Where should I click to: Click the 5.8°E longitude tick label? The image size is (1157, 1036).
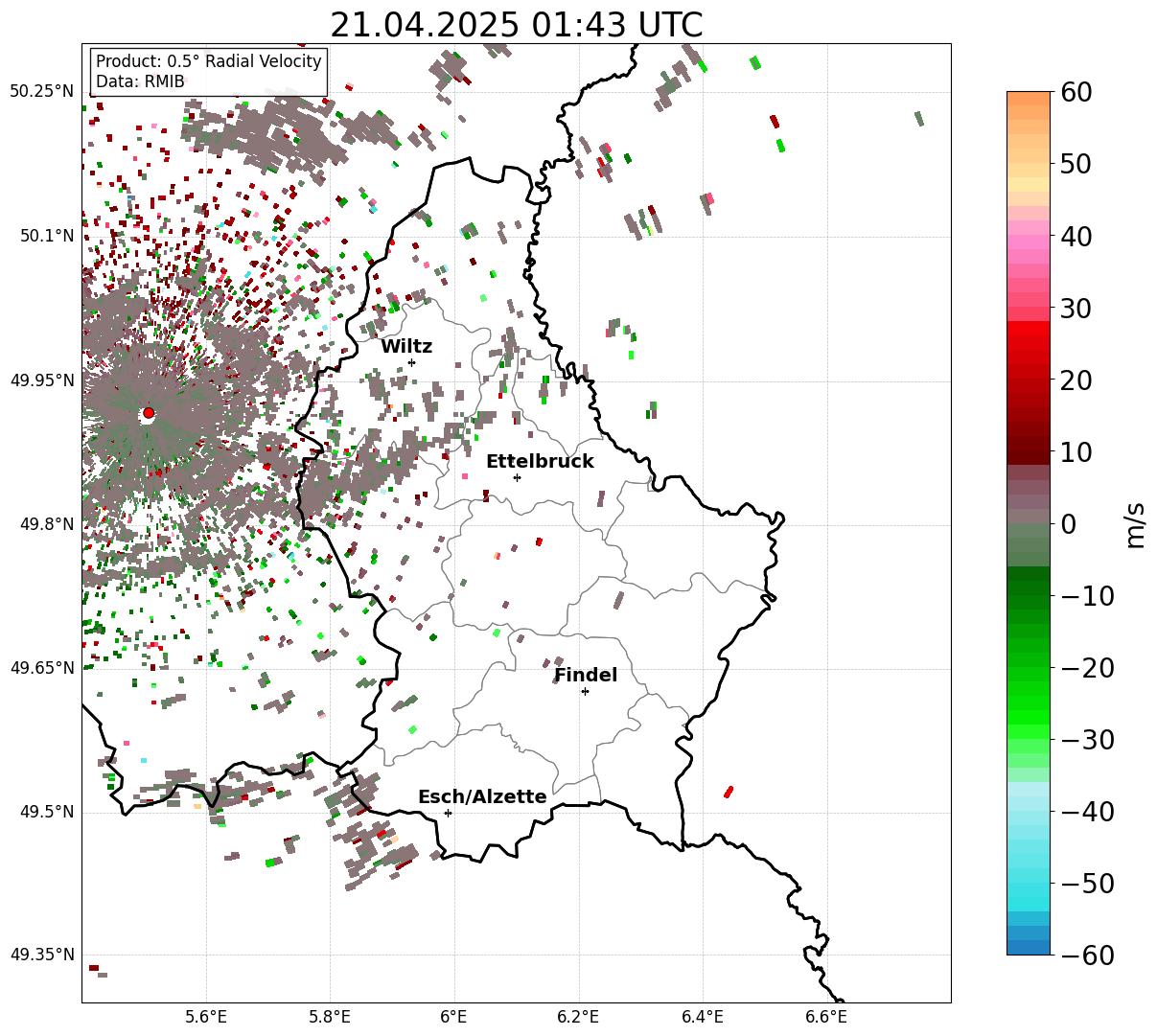(330, 1016)
